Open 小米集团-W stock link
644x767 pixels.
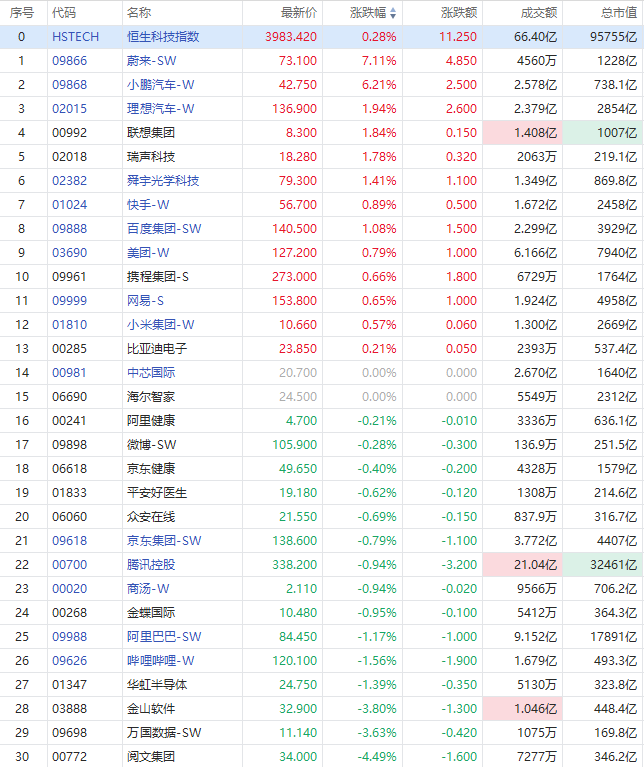[160, 324]
